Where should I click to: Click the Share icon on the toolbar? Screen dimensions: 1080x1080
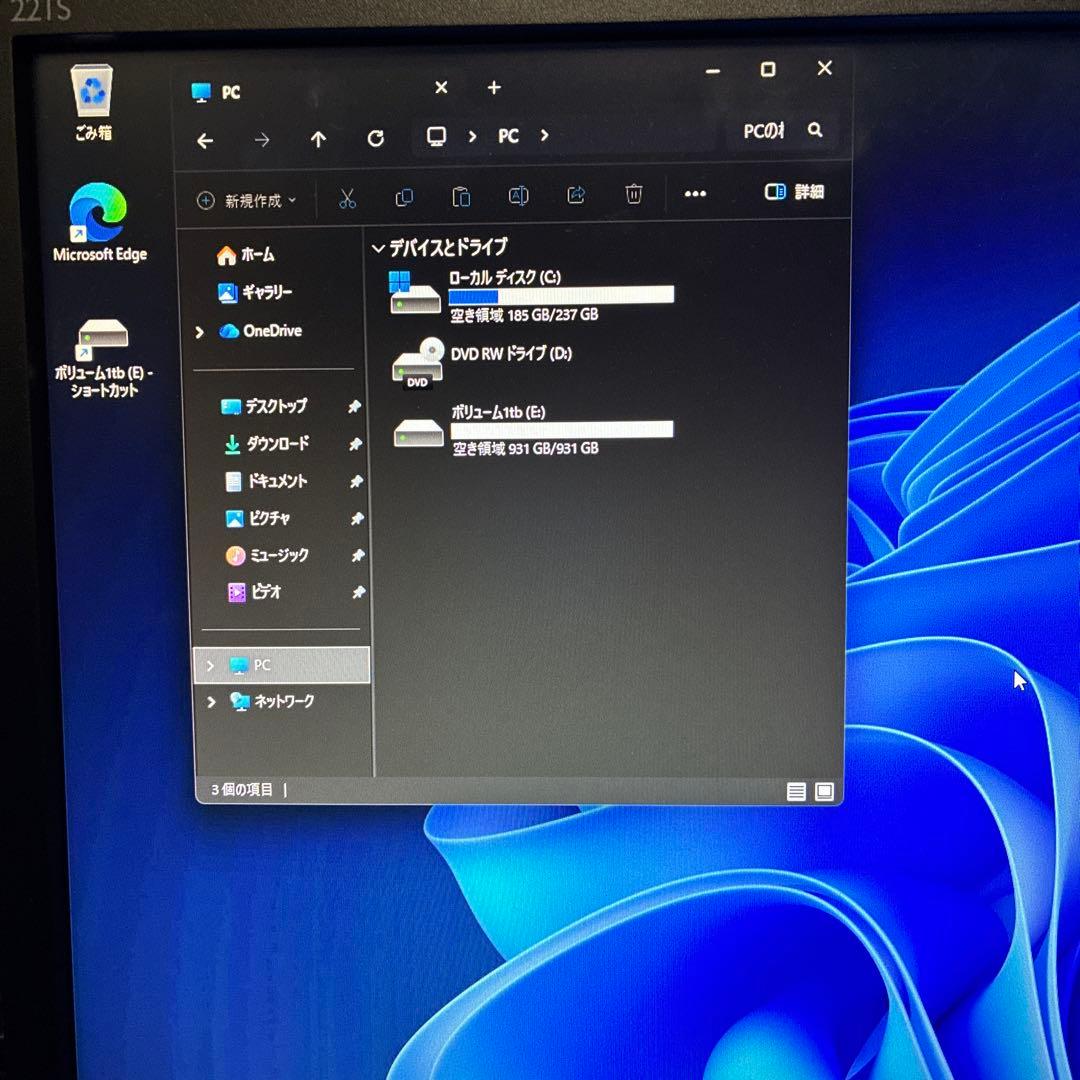[x=575, y=196]
